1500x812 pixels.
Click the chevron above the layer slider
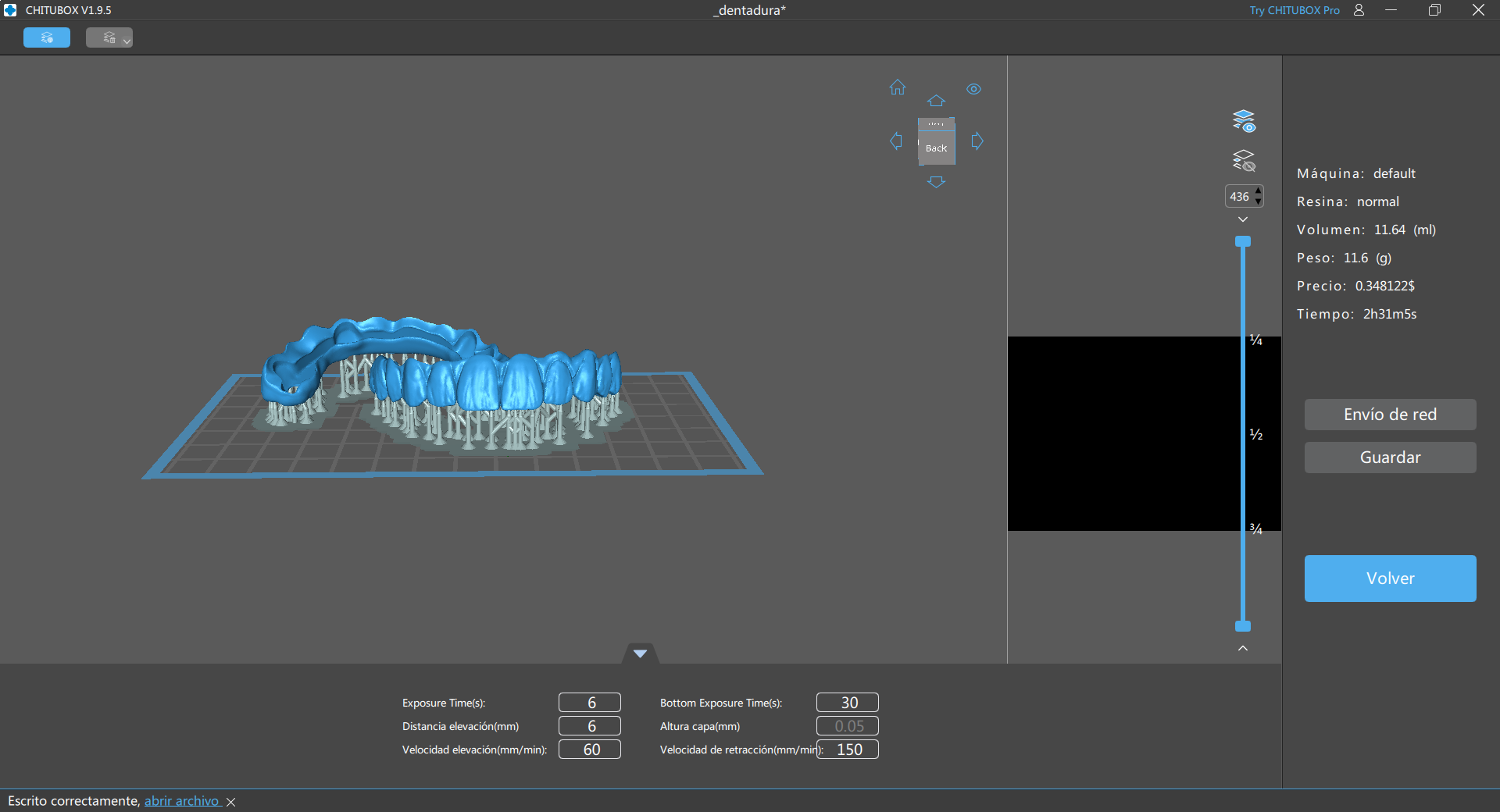(x=1243, y=219)
